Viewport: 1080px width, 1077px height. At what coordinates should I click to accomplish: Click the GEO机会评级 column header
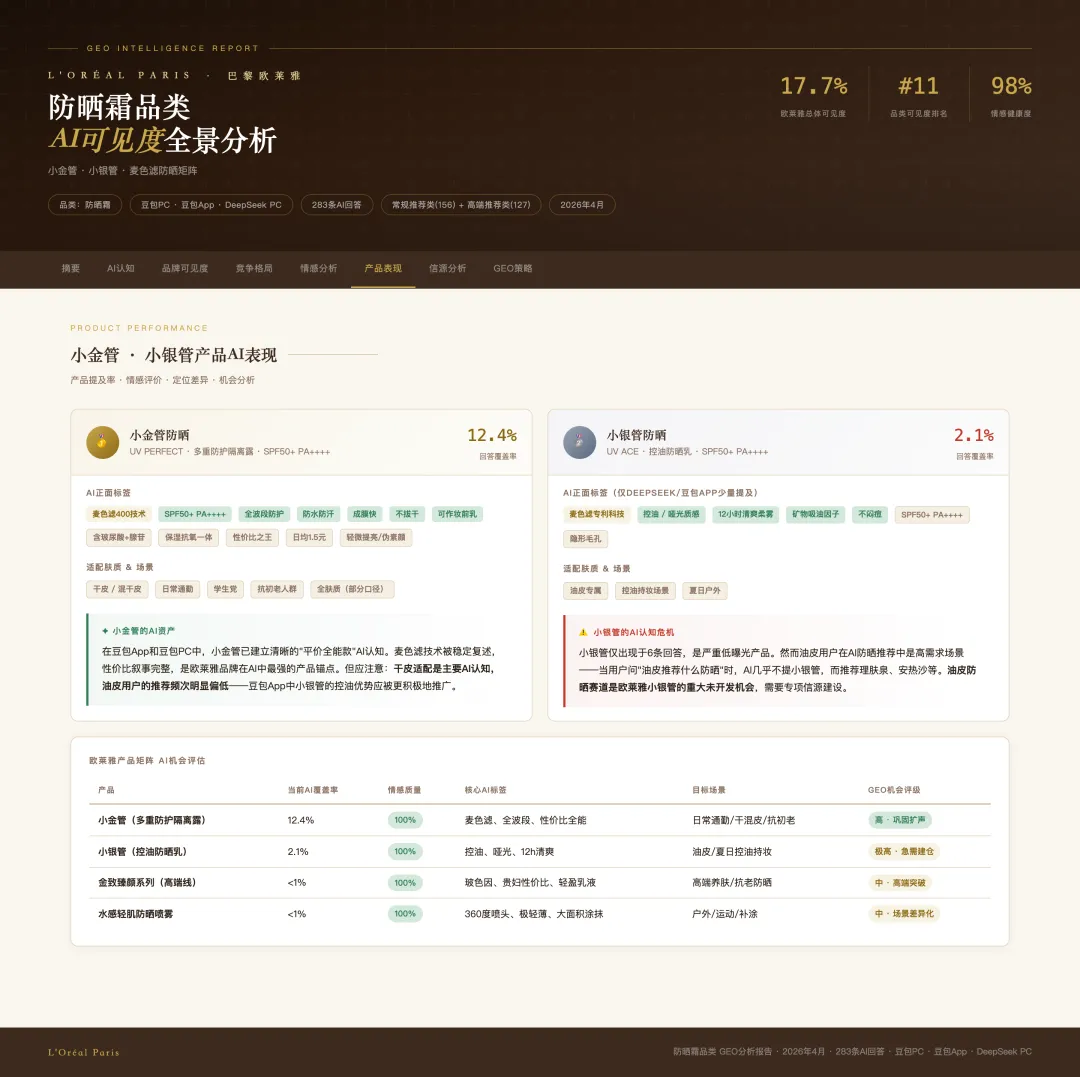[894, 790]
